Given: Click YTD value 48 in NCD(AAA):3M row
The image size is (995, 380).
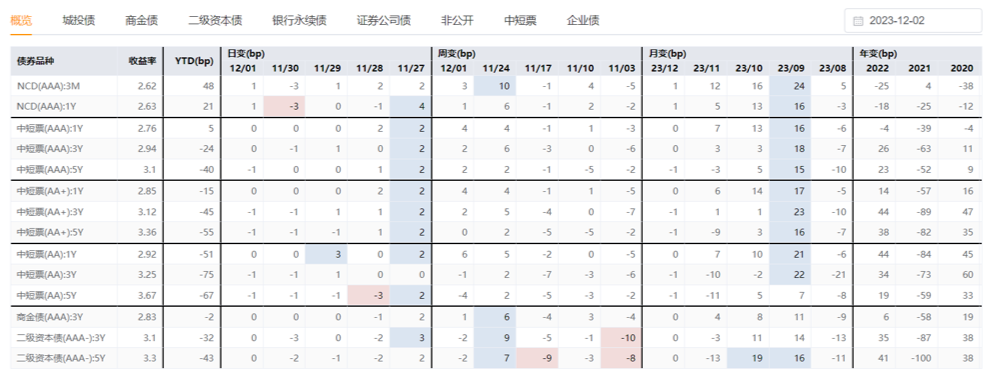Looking at the screenshot, I should pyautogui.click(x=208, y=86).
